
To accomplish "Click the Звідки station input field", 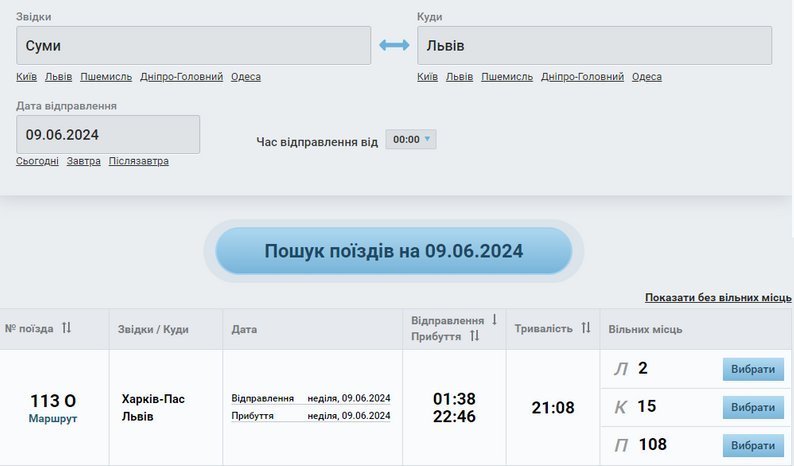I will click(193, 46).
